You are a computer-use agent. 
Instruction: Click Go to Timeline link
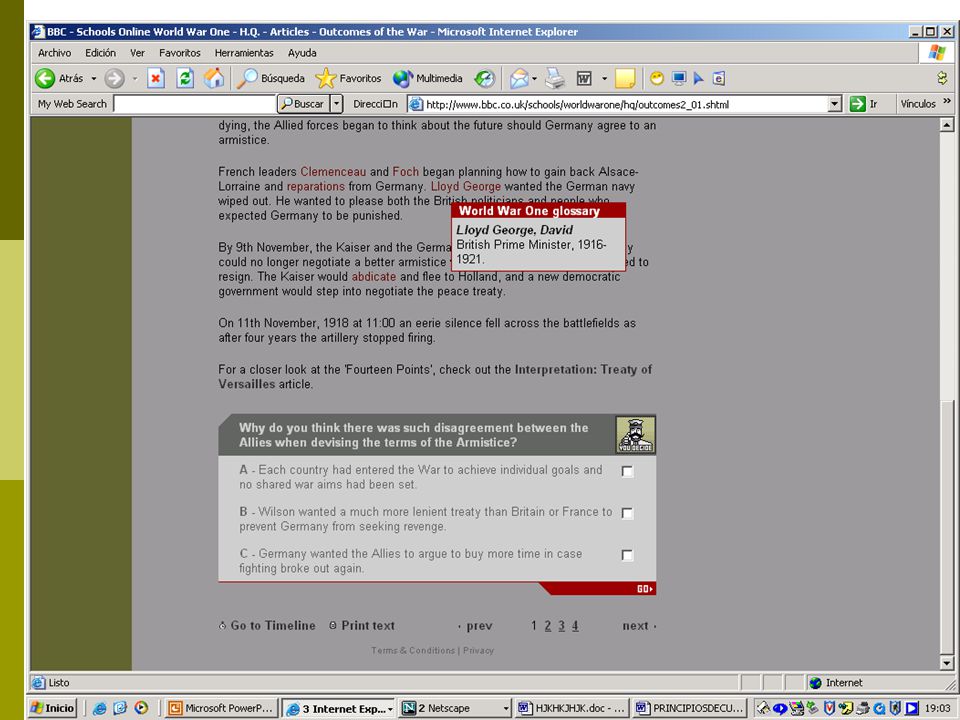pos(268,626)
